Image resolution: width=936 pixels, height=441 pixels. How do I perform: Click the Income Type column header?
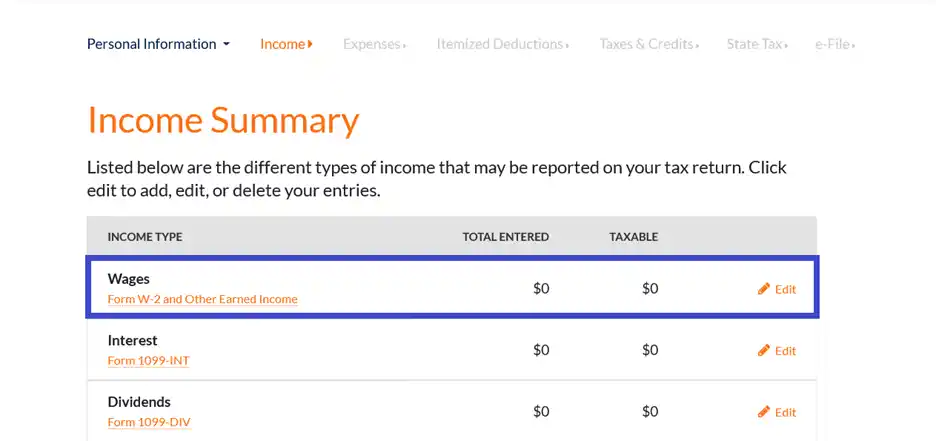tap(145, 237)
